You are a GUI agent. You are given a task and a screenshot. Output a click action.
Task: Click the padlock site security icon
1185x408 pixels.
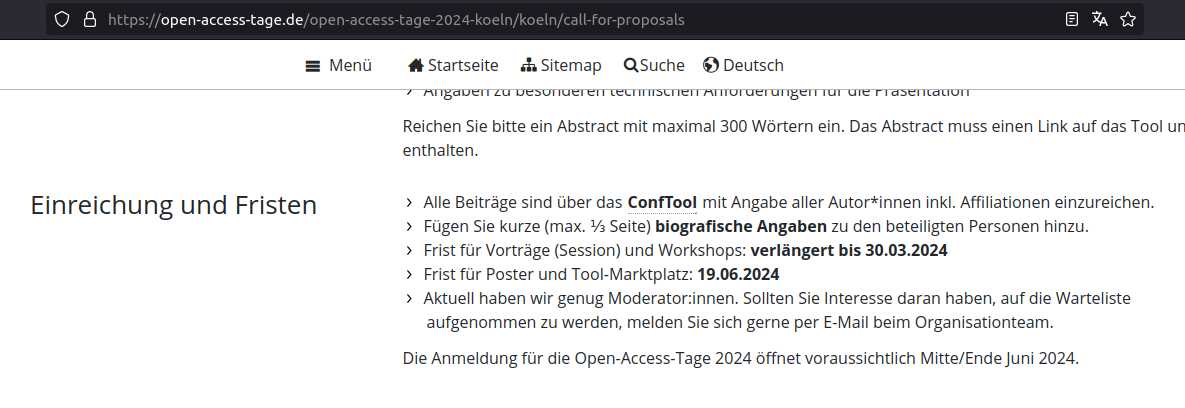(x=89, y=20)
